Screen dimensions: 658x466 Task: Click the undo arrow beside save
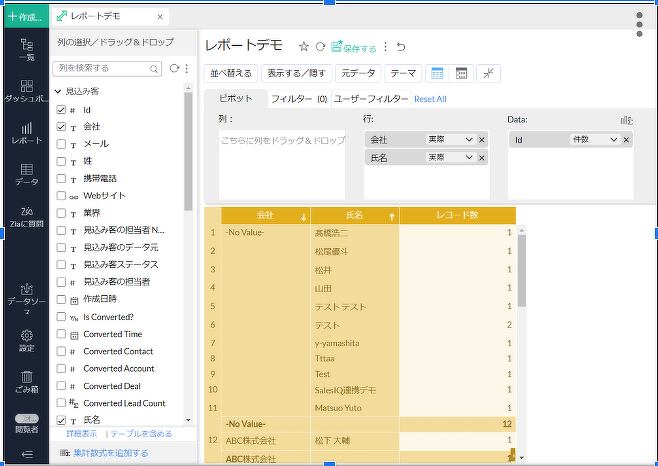point(401,47)
